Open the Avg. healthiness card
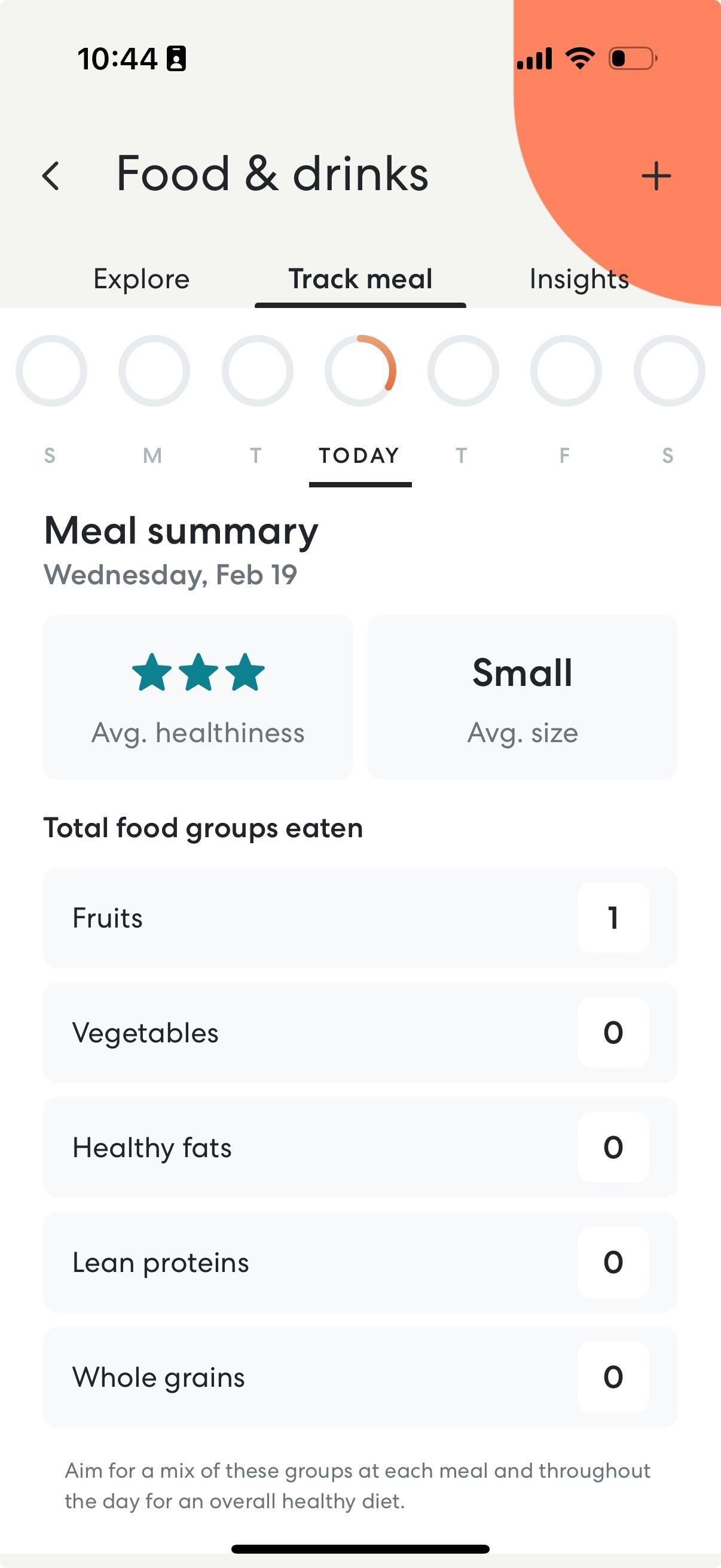 click(x=198, y=697)
